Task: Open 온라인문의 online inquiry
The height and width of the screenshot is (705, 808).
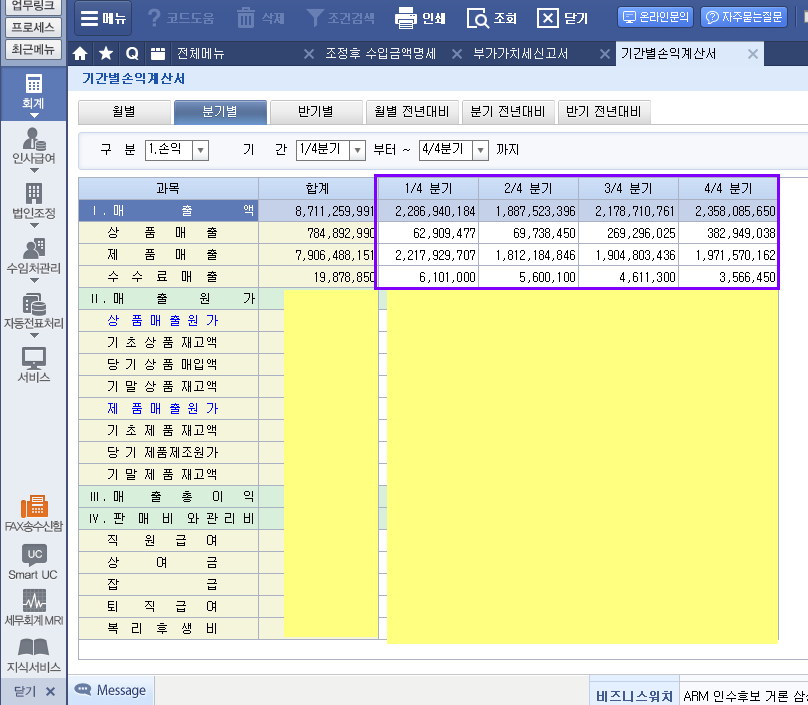Action: tap(655, 17)
